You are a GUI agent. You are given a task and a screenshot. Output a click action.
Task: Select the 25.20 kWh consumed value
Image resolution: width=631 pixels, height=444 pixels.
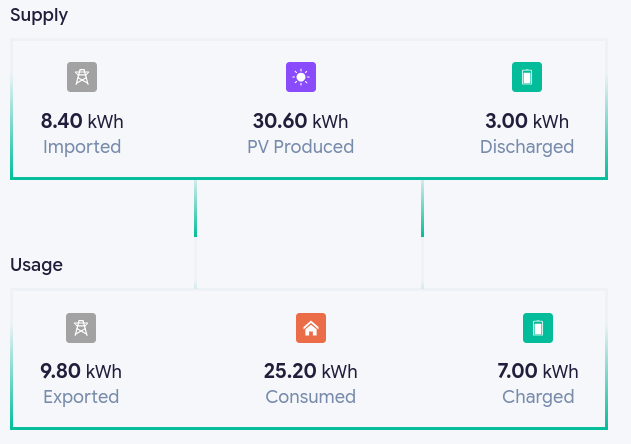pyautogui.click(x=310, y=371)
